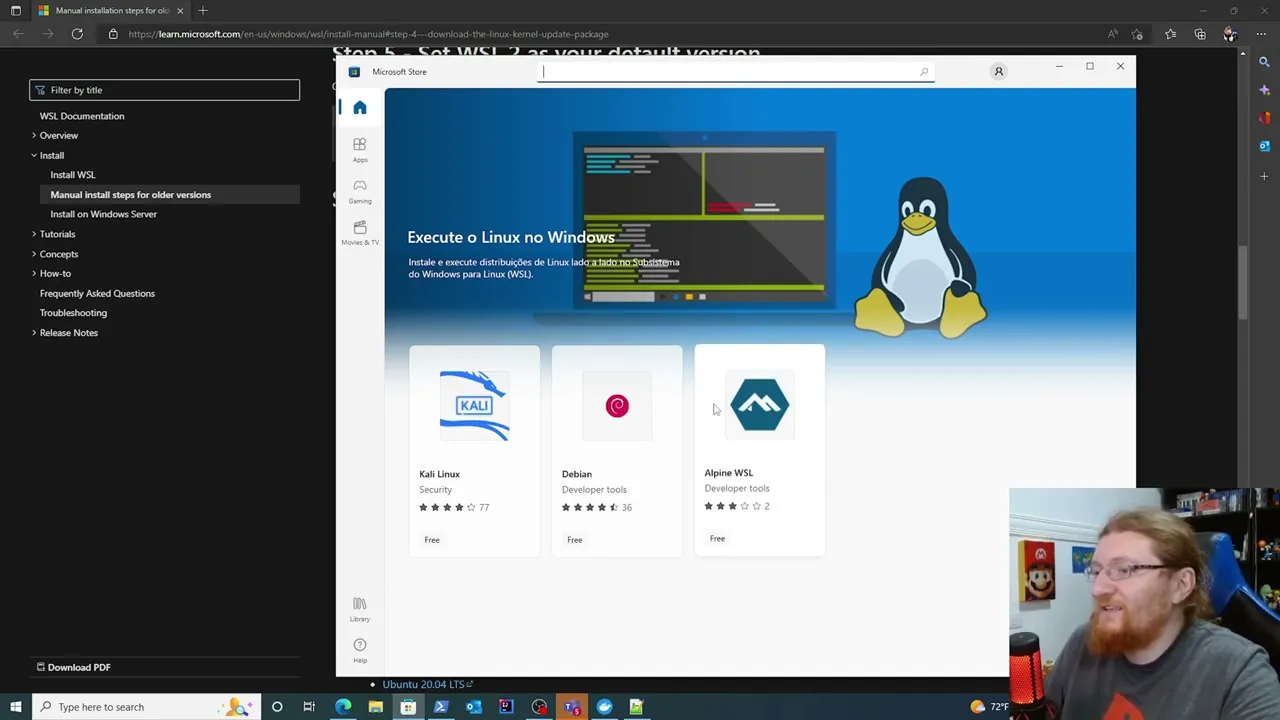The image size is (1280, 720).
Task: Open Help in Microsoft Store sidebar
Action: 360,650
